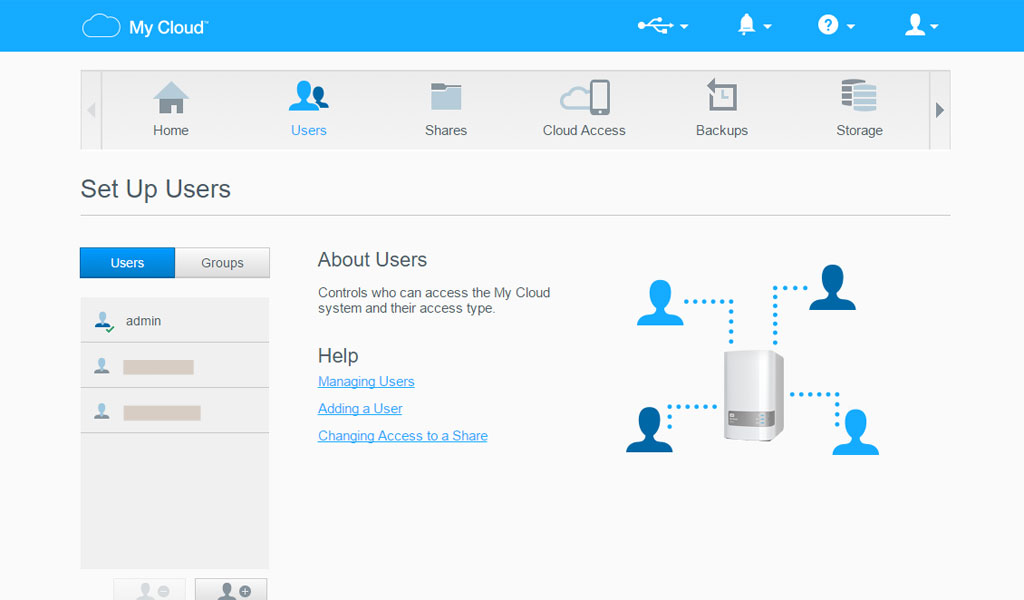Select the first redacted user below admin
1024x600 pixels.
[174, 366]
